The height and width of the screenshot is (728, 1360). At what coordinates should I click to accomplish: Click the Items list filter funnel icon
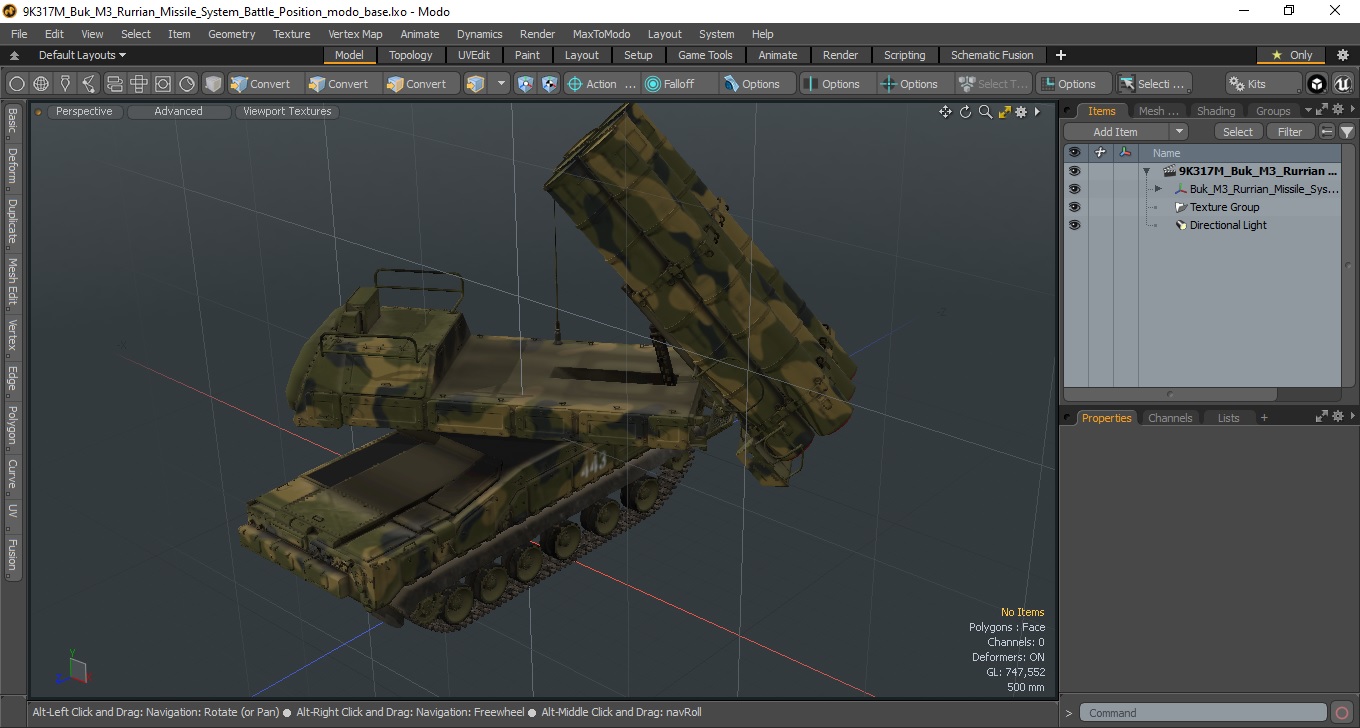(1347, 132)
